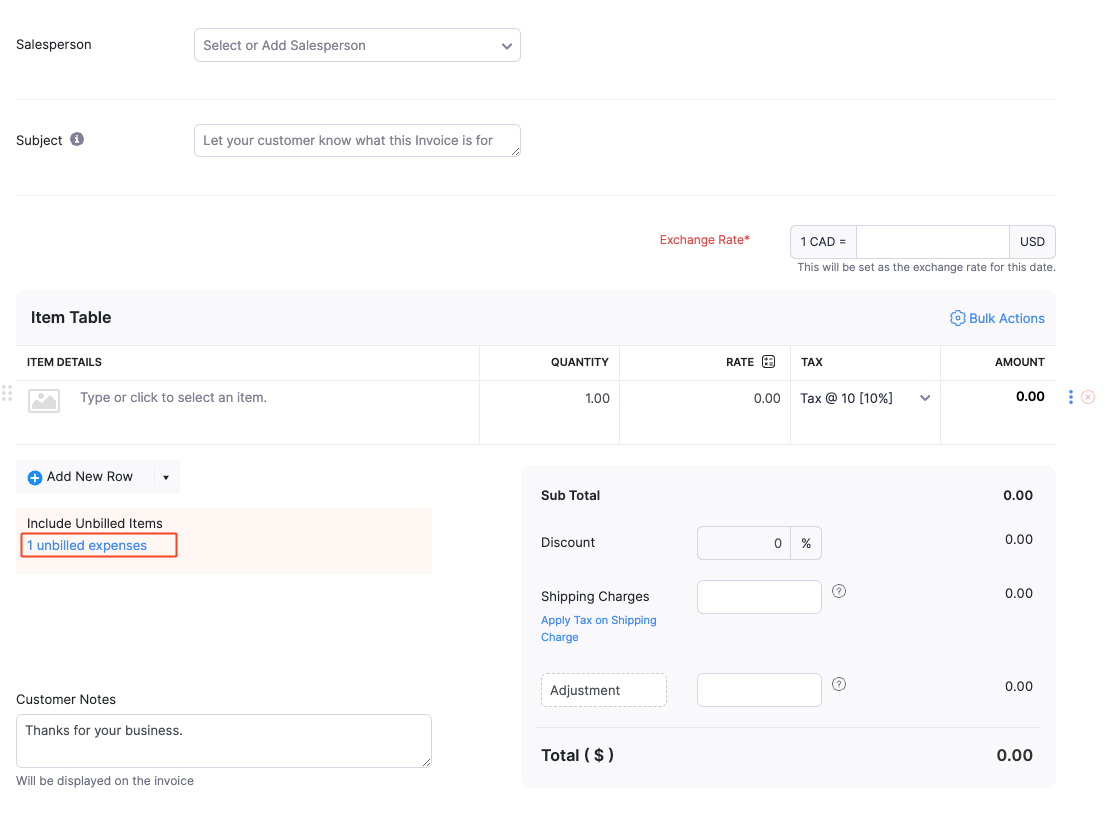The image size is (1116, 818).
Task: Click the Bulk Actions gear icon
Action: click(x=957, y=318)
